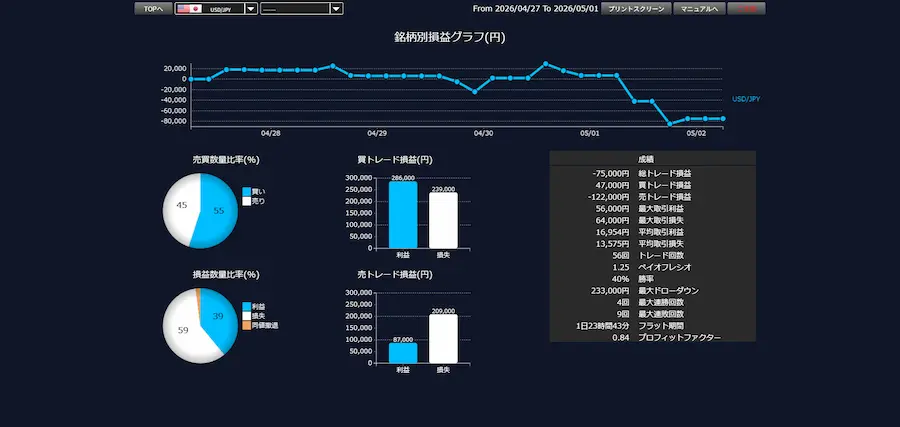Screen dimensions: 900x427
Task: Click the lowest data point on the line graph
Action: (x=669, y=123)
